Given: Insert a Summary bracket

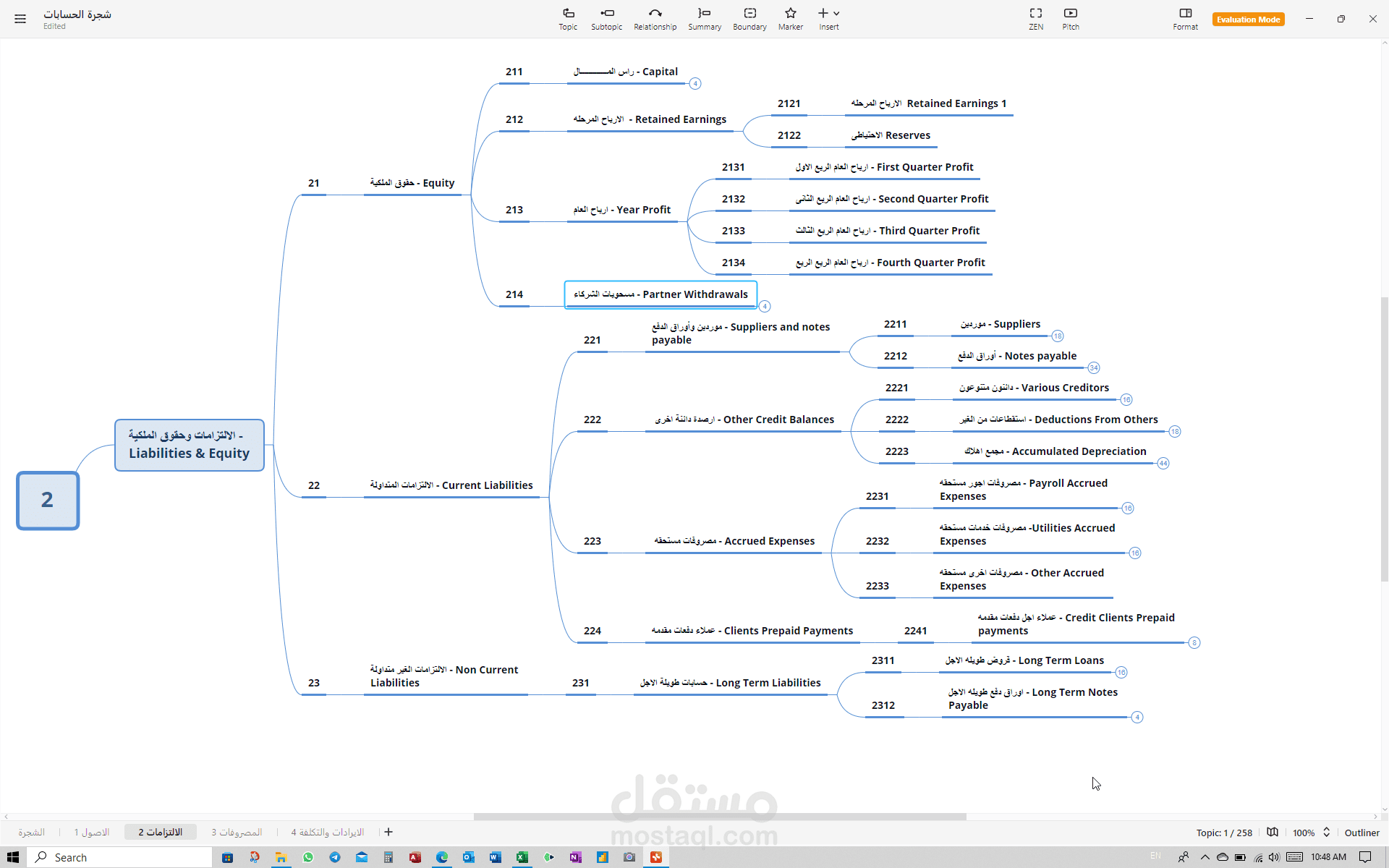Looking at the screenshot, I should (x=704, y=19).
